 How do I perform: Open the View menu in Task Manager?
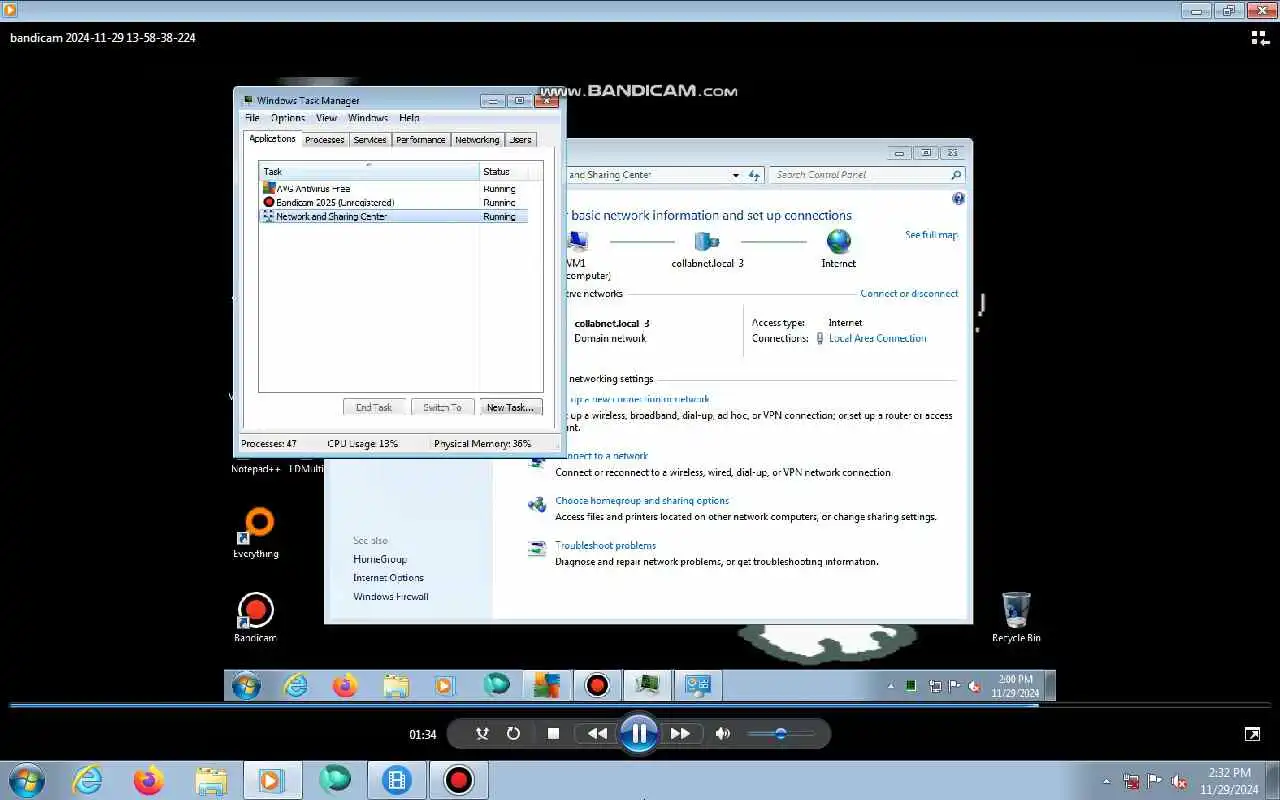coord(326,118)
